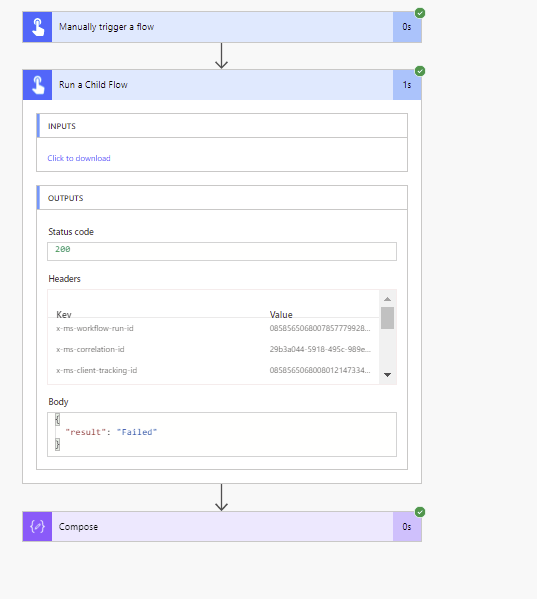
Task: Click the Key column header
Action: click(x=64, y=314)
